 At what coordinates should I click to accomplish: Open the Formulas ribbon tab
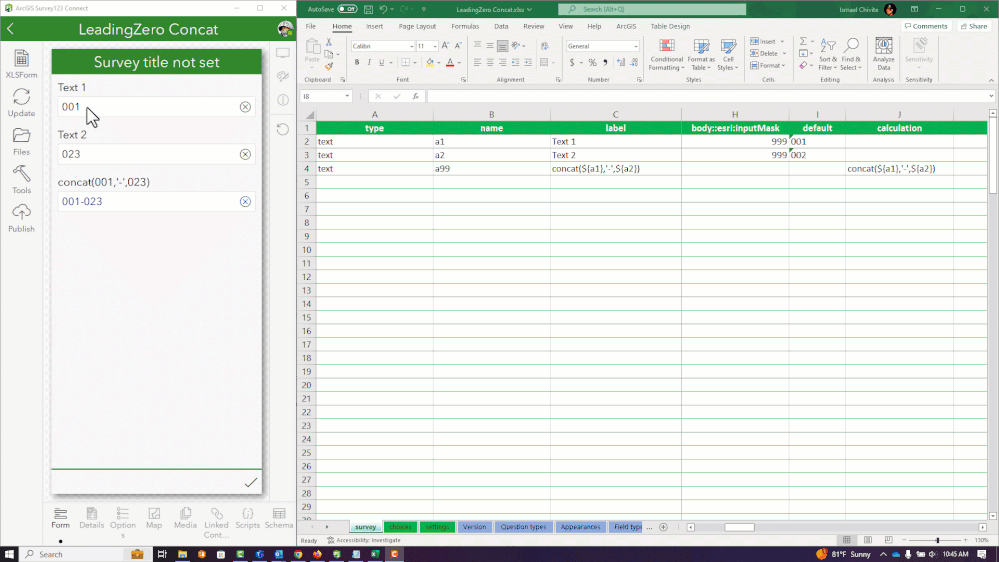click(x=464, y=26)
